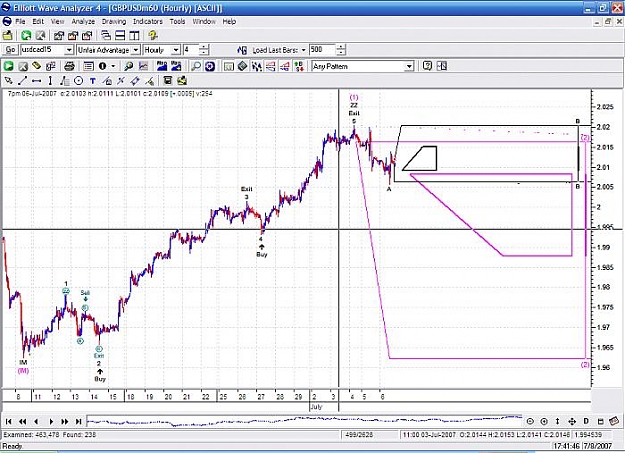625x453 pixels.
Task: Click the yellow question mark help icon
Action: 153,35
